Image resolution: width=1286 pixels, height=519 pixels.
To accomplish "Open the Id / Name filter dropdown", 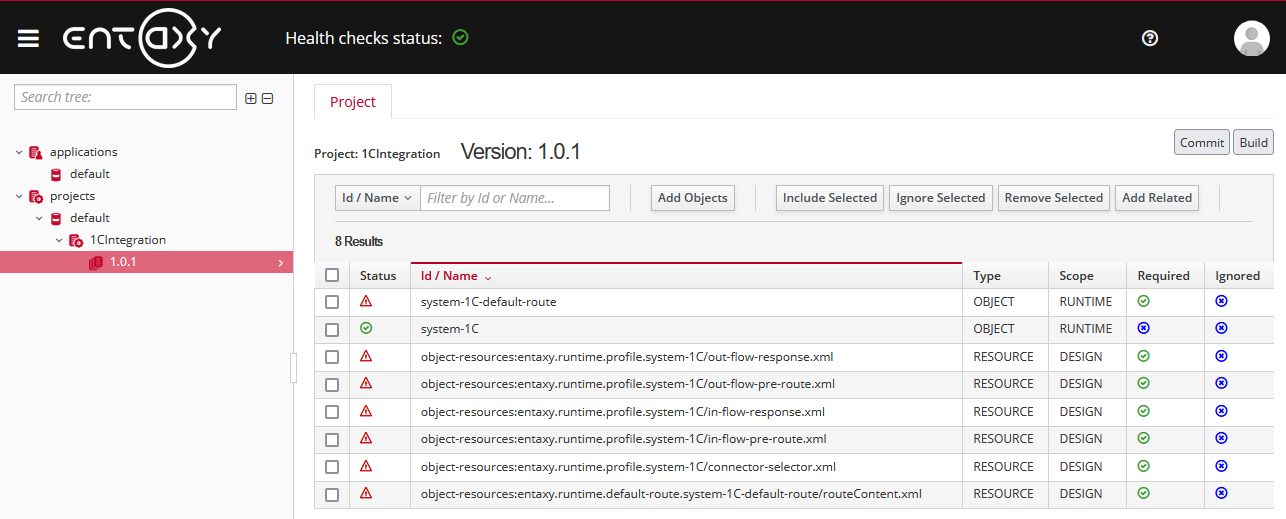I will tap(377, 198).
